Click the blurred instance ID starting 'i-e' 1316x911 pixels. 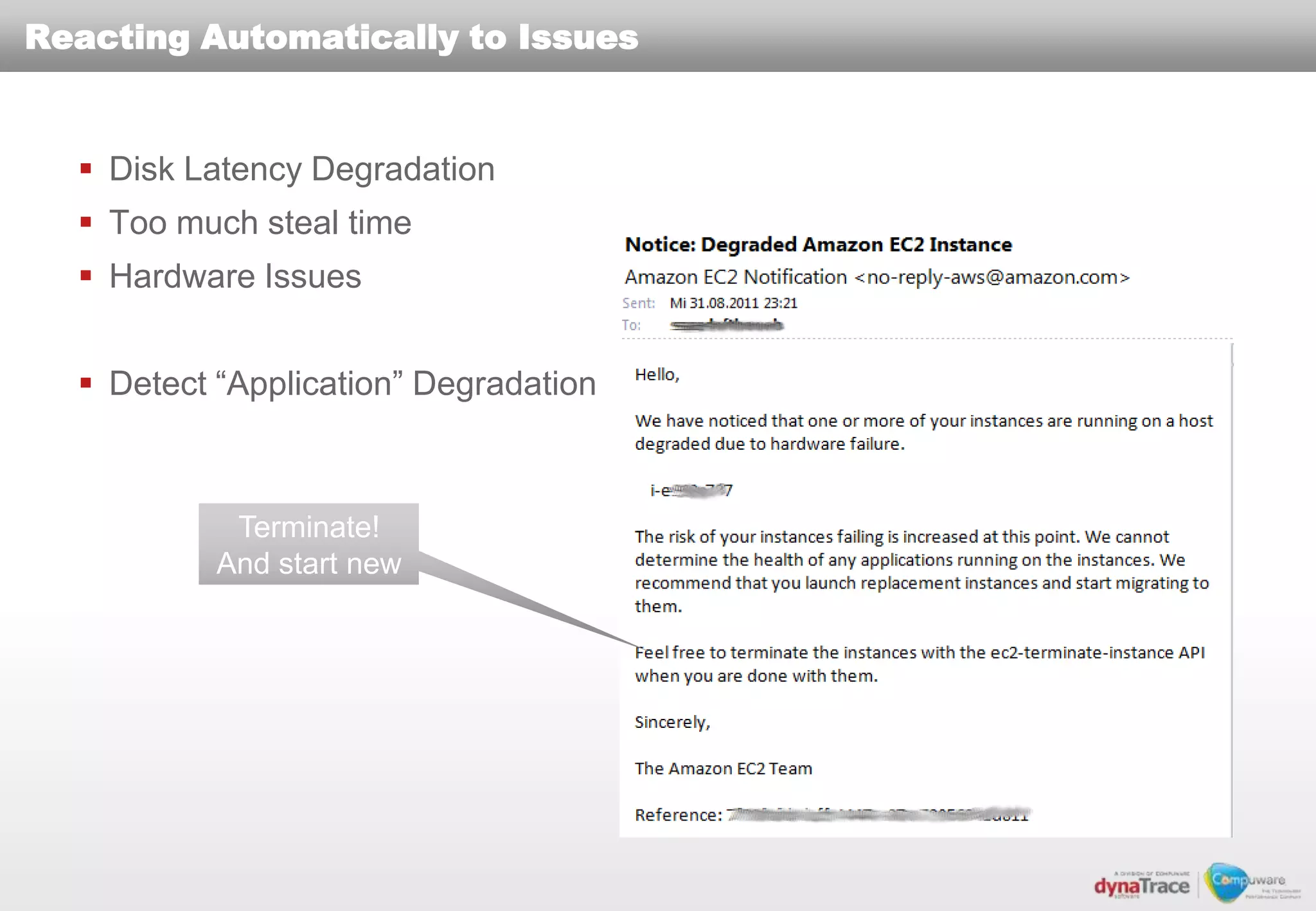pos(691,491)
